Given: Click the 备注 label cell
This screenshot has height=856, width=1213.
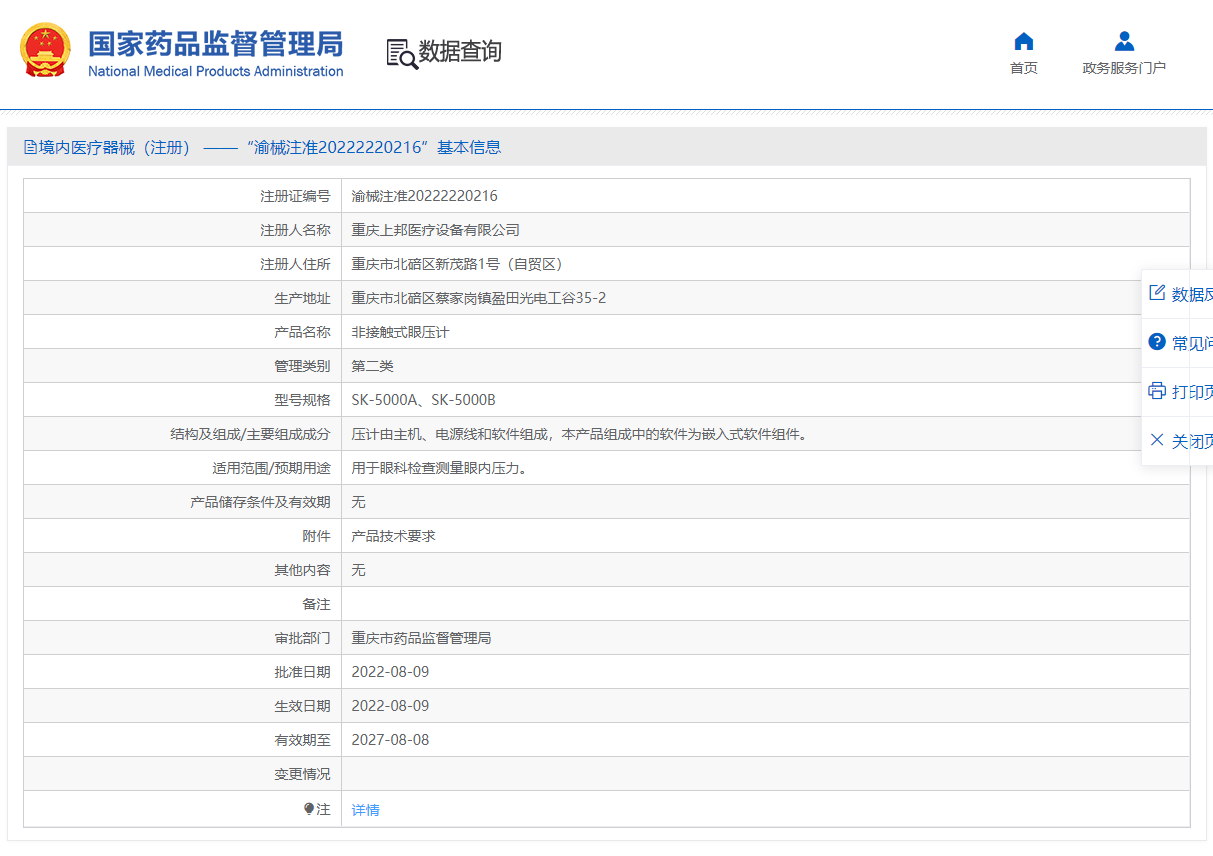Looking at the screenshot, I should [183, 604].
